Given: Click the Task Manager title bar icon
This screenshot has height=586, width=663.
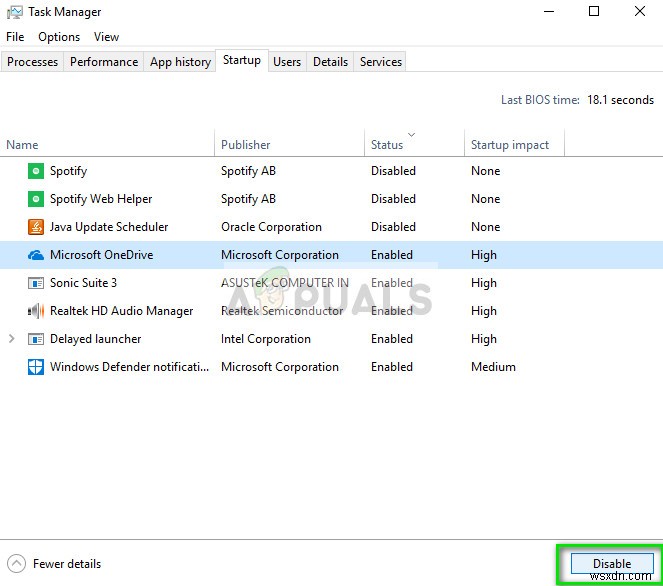Looking at the screenshot, I should pos(15,12).
